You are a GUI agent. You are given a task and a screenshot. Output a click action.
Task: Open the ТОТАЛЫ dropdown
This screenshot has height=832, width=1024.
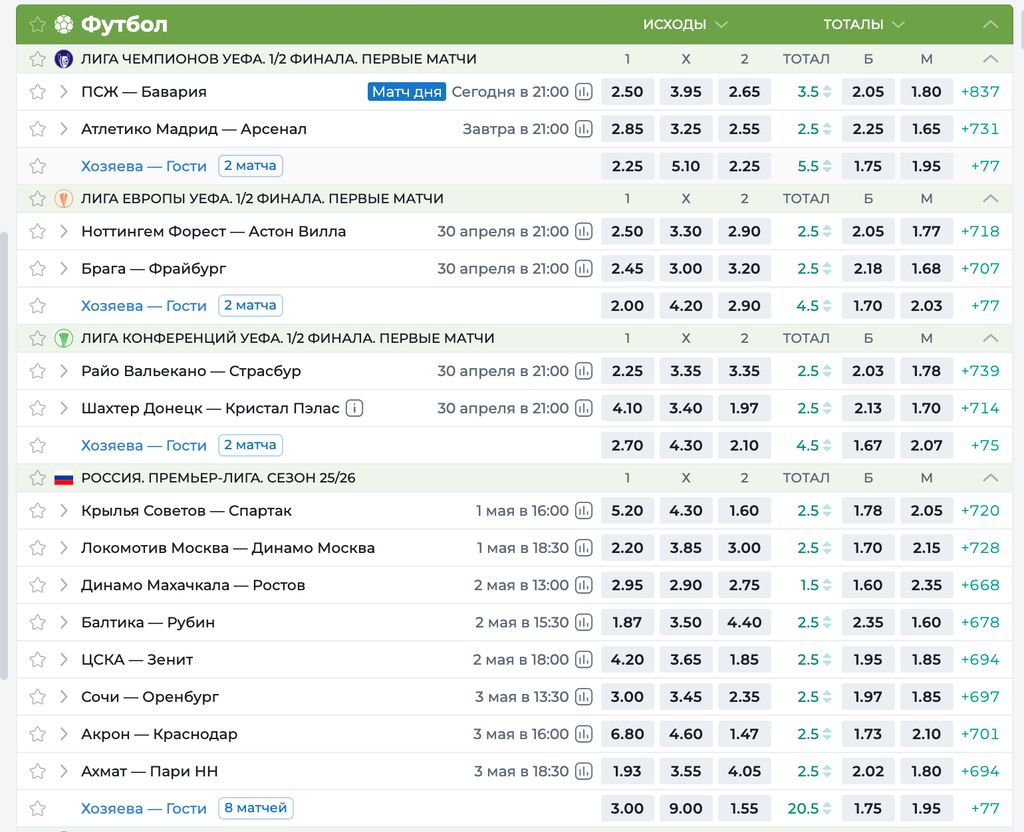863,25
